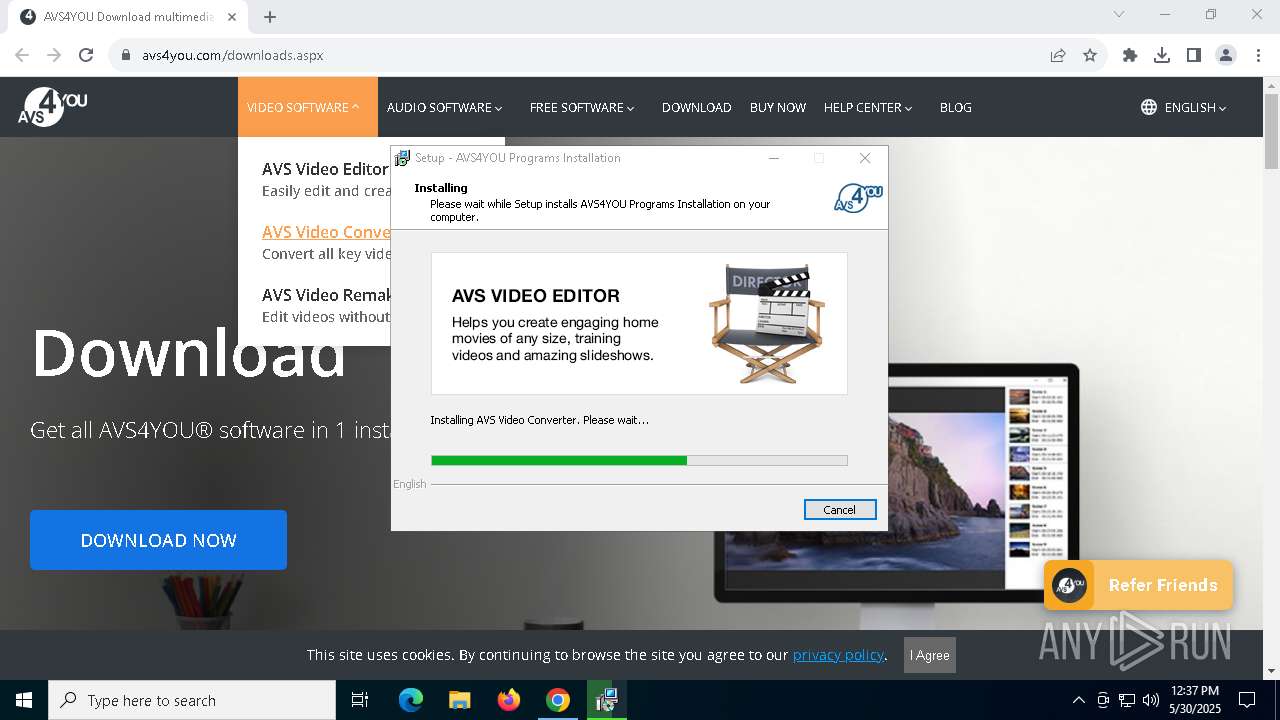Viewport: 1280px width, 720px height.
Task: Expand the FREE SOFTWARE menu
Action: point(582,107)
